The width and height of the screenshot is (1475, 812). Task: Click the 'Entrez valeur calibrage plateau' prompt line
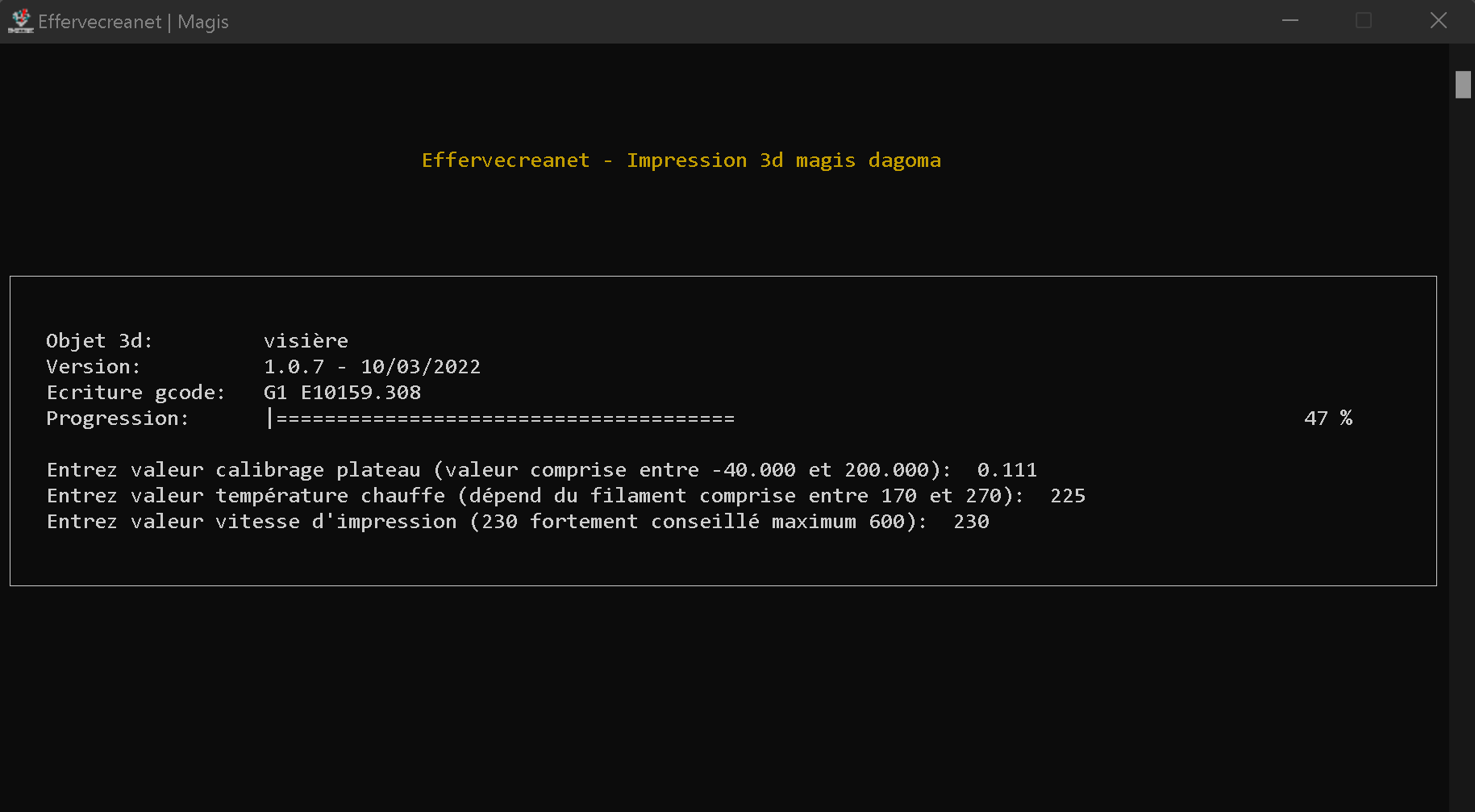[x=499, y=470]
